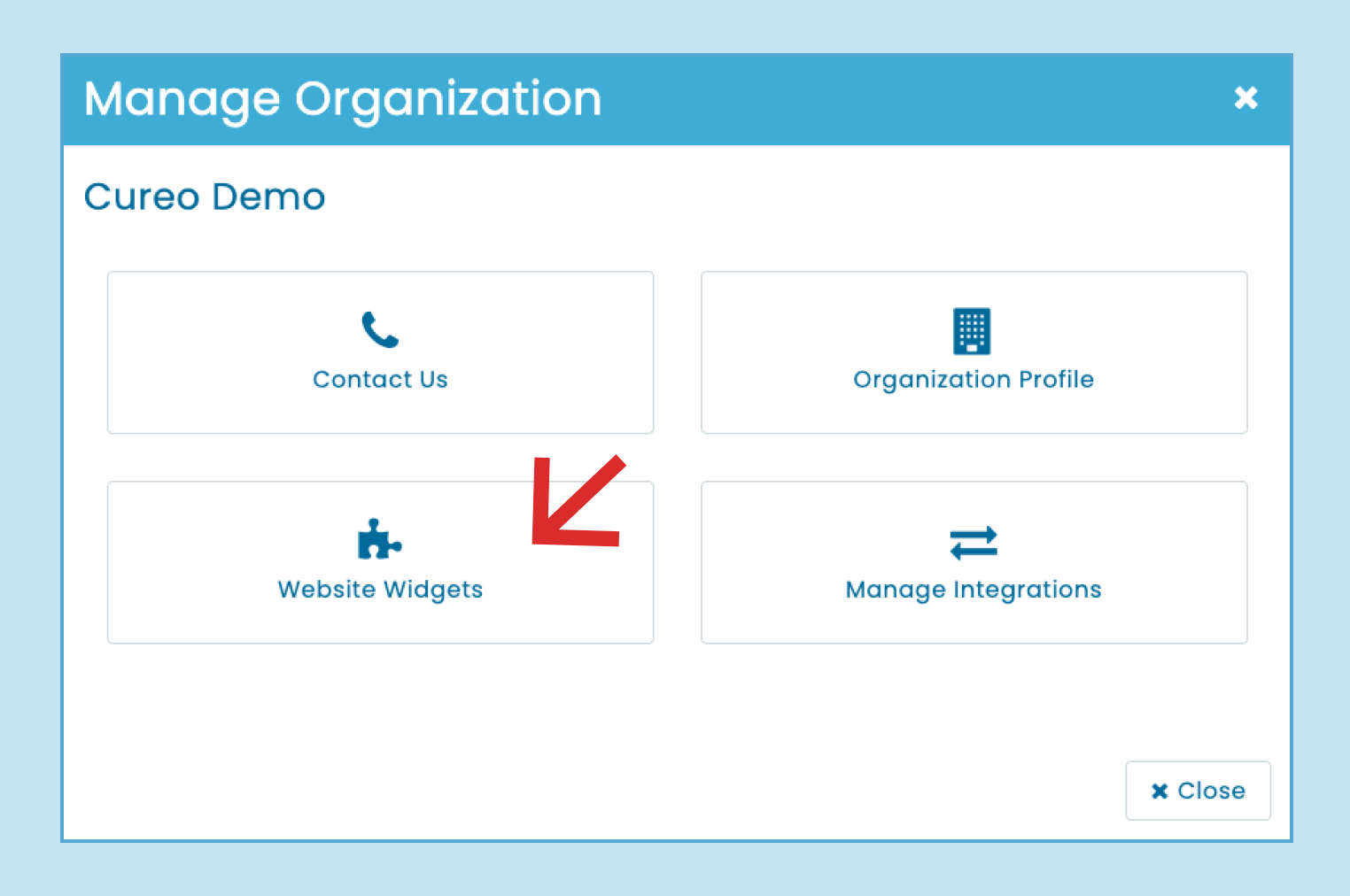Screen dimensions: 1350x896
Task: Click the small x icon inside the Close button
Action: 1160,791
